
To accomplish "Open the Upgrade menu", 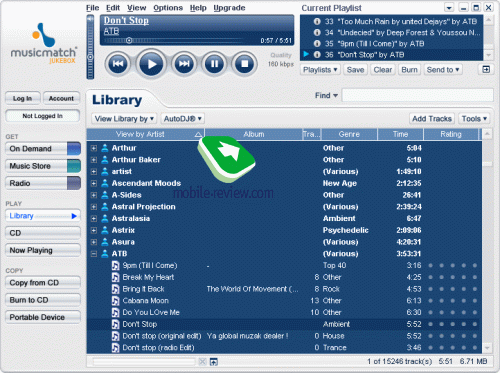I will 229,8.
